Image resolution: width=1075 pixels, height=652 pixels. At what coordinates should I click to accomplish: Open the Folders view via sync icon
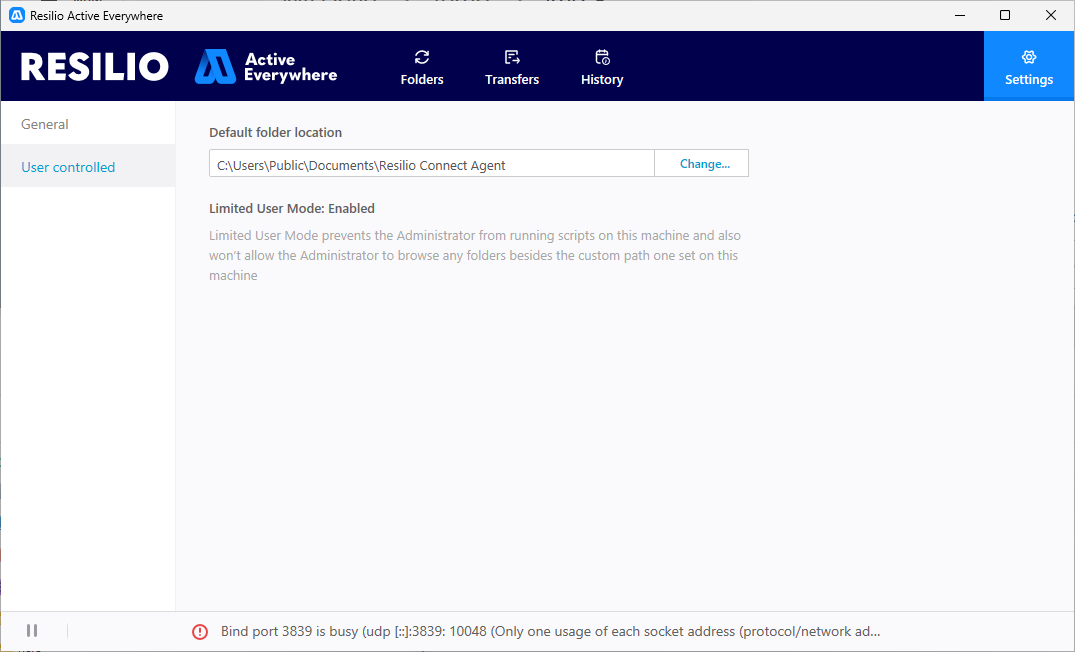coord(422,58)
